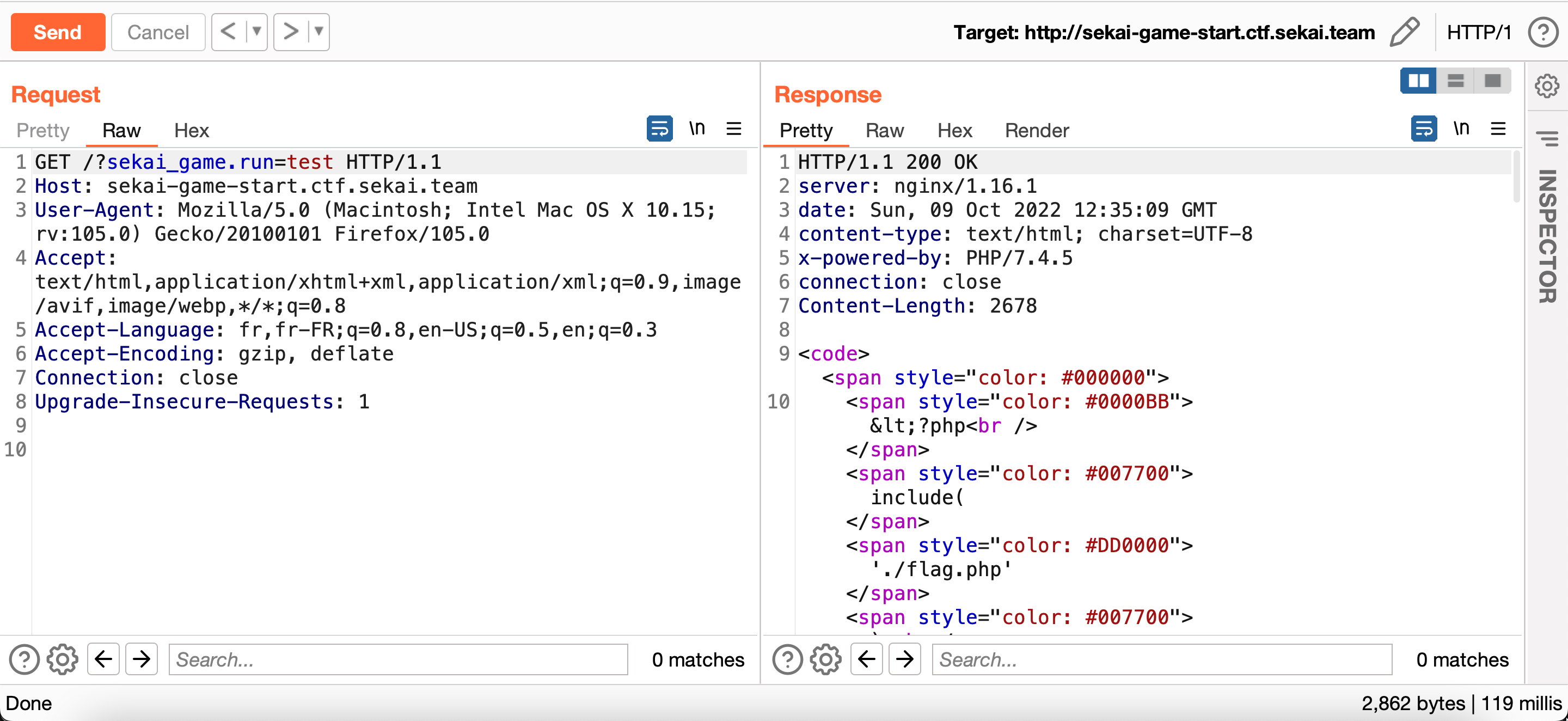Click the Content-Length 2678 header
Viewport: 1568px width, 721px height.
[917, 305]
